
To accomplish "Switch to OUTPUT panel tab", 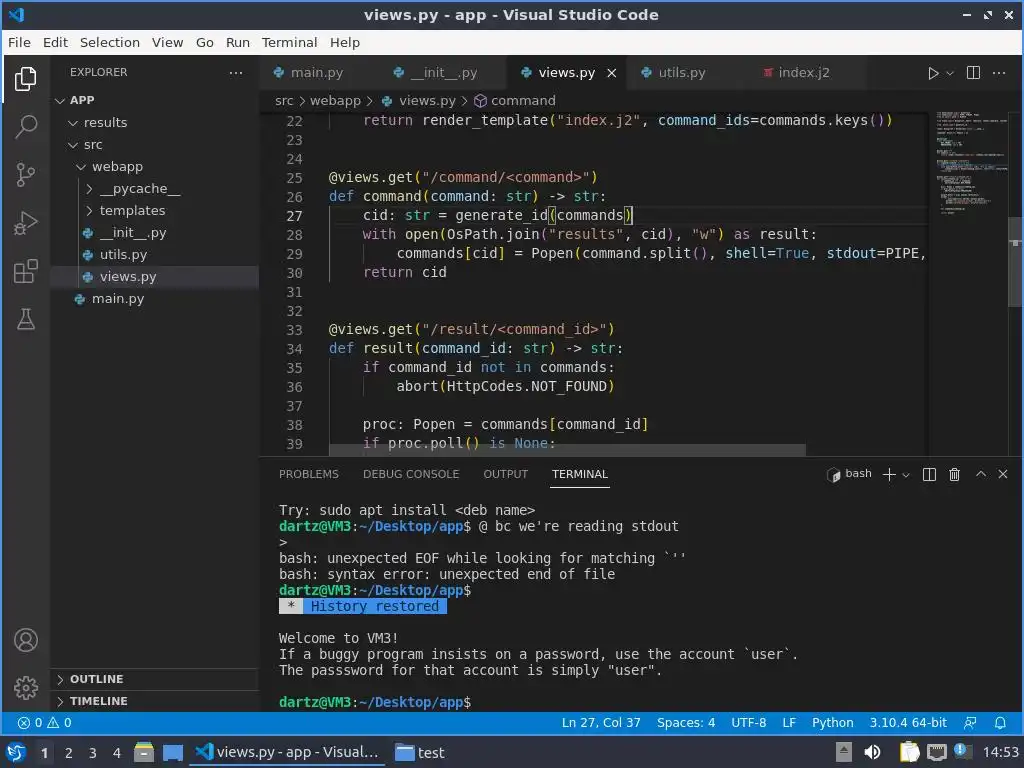I will tap(505, 474).
